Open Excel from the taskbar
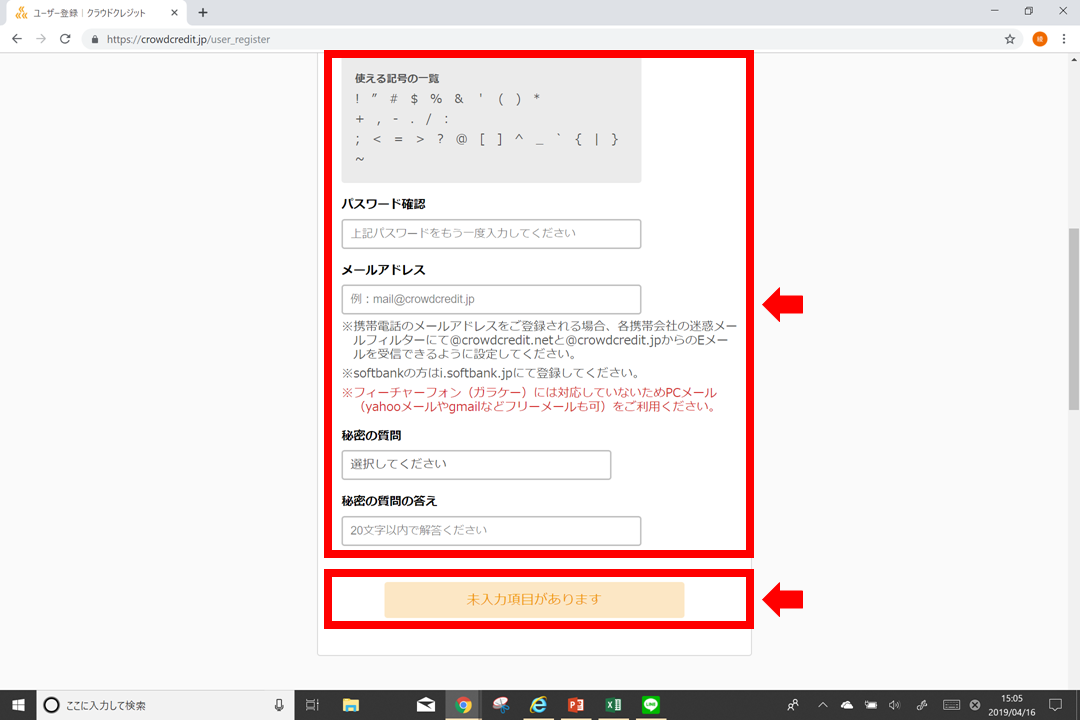 [x=613, y=705]
